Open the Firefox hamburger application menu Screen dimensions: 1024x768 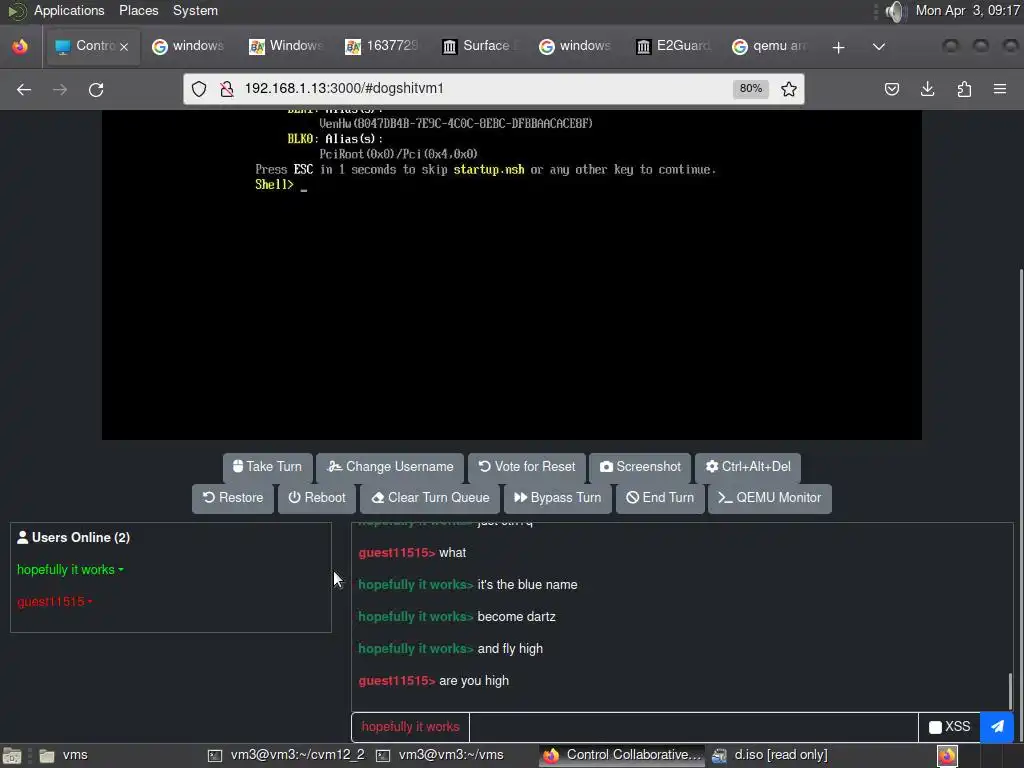coord(1000,89)
